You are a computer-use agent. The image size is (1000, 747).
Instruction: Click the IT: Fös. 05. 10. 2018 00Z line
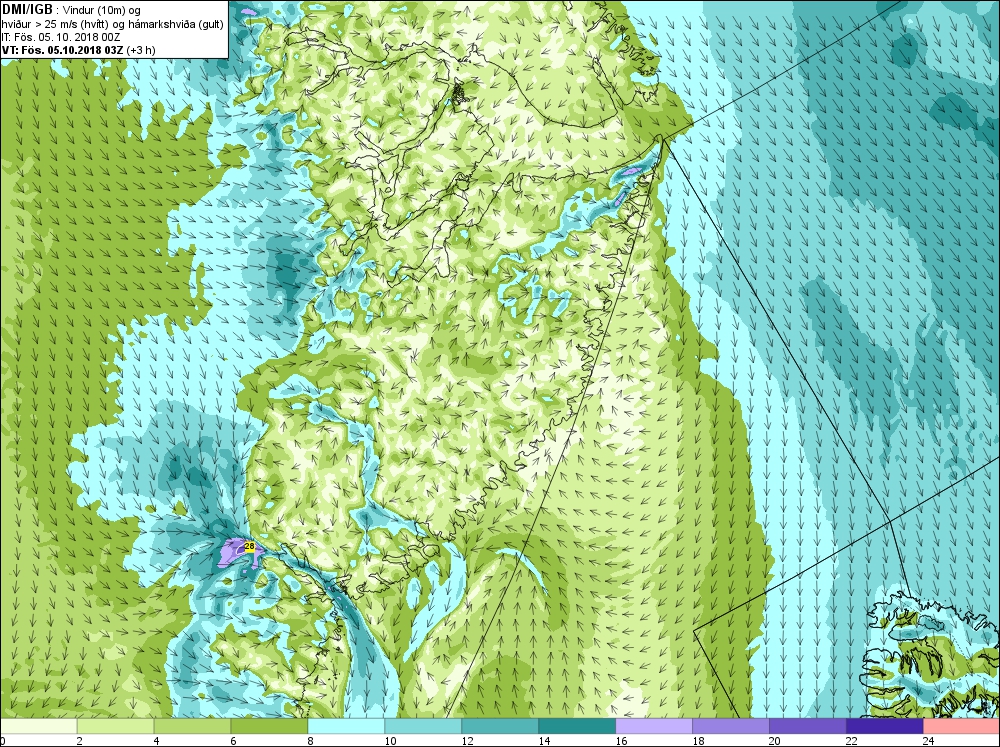pyautogui.click(x=61, y=37)
